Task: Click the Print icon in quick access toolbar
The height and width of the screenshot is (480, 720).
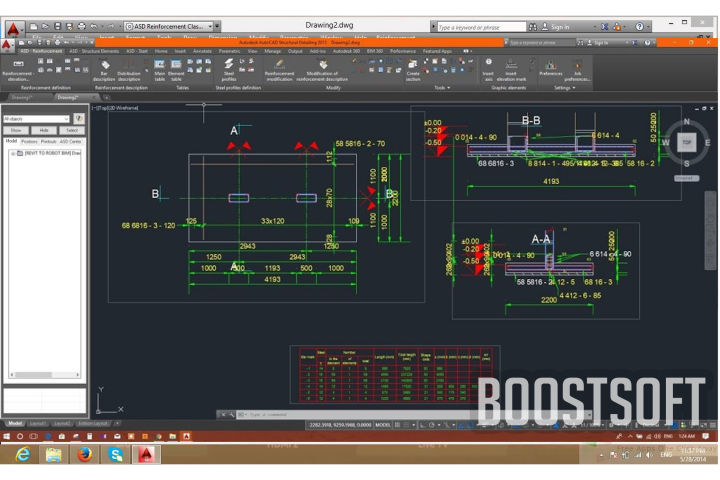Action: (x=81, y=27)
